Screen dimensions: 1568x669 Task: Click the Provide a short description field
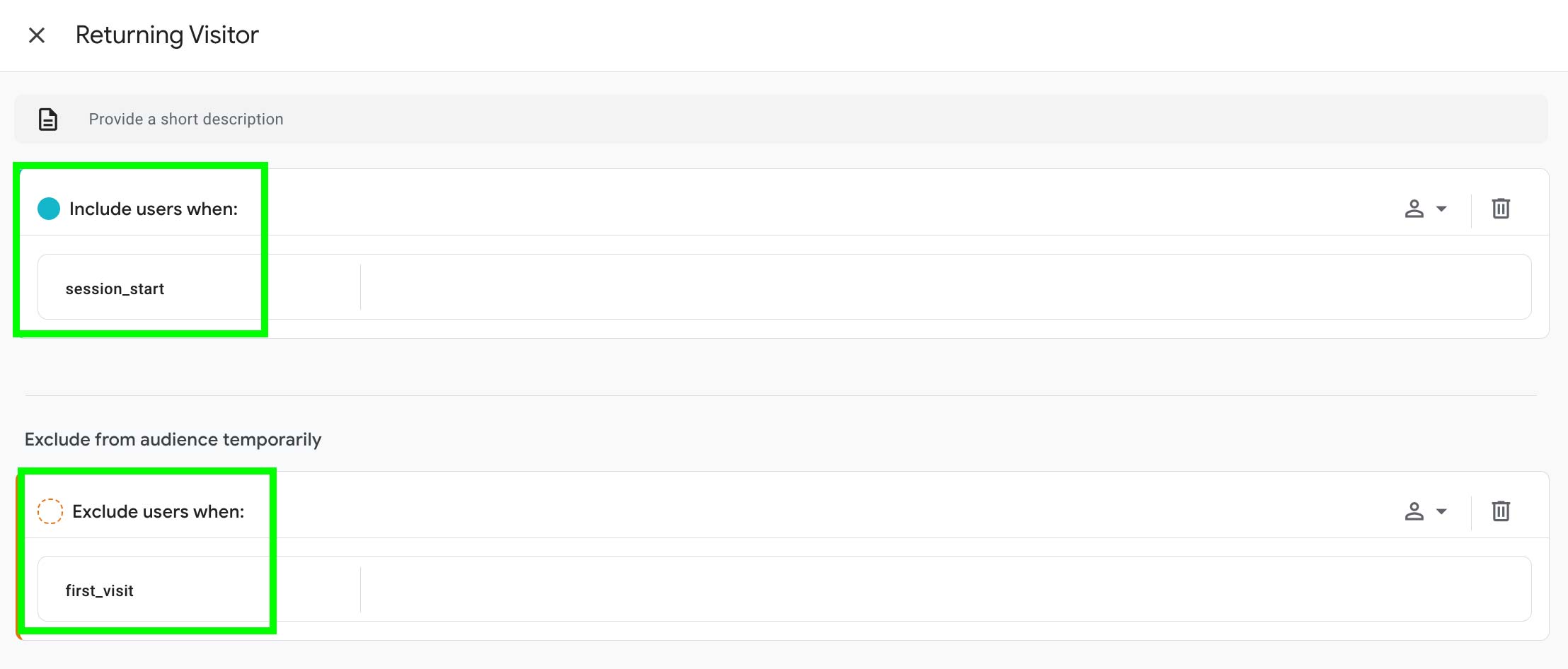point(185,119)
